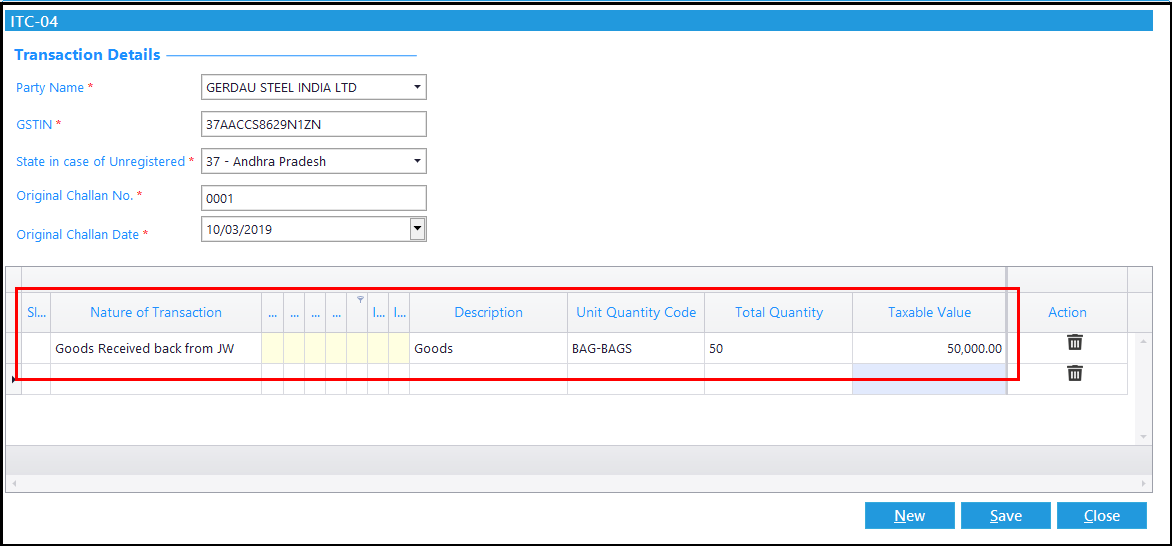Click the horizontal scrollbar right arrow
The width and height of the screenshot is (1172, 546).
pyautogui.click(x=1144, y=484)
